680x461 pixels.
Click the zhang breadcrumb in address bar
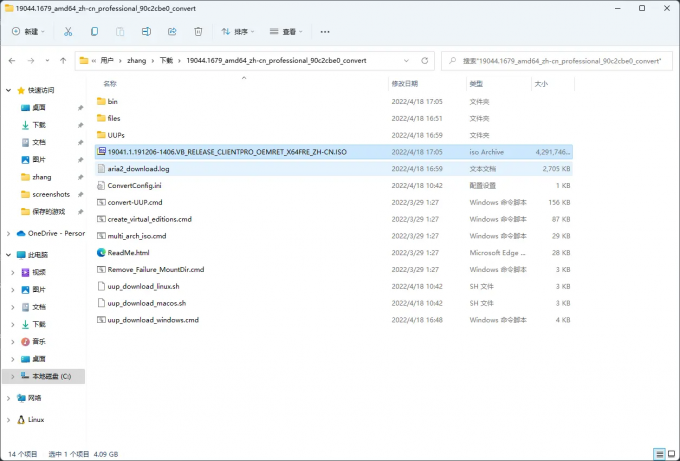coord(137,61)
